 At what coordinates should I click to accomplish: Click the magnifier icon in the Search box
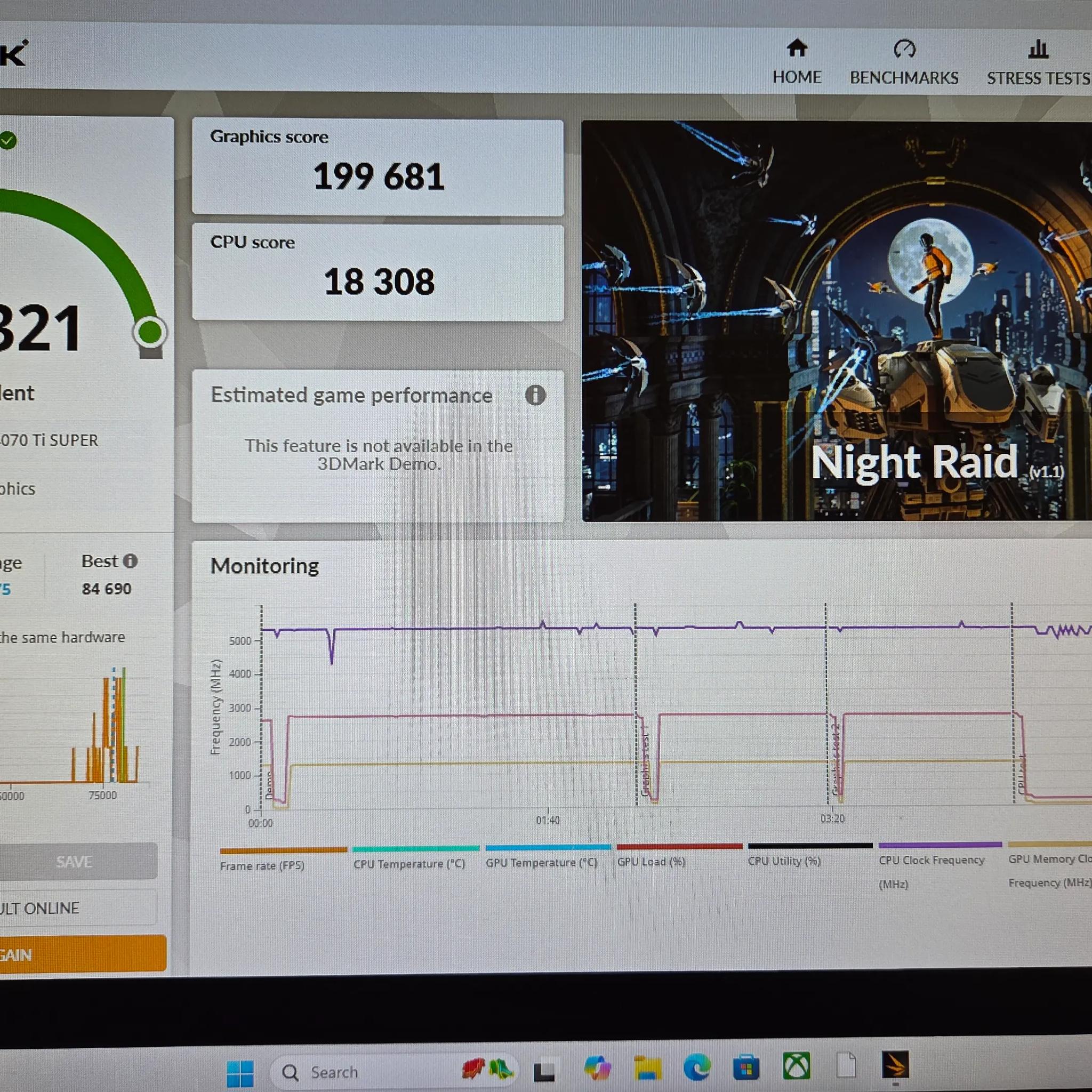pyautogui.click(x=291, y=1072)
